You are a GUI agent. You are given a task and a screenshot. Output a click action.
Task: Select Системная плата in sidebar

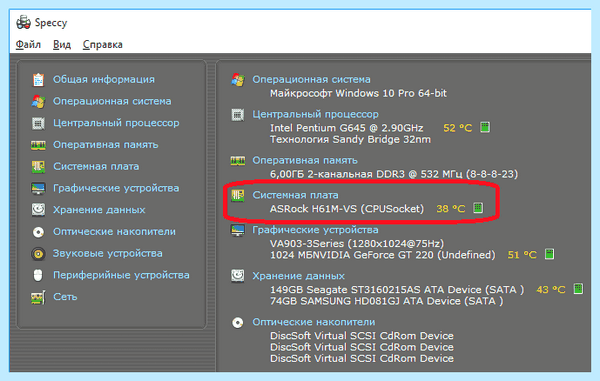coord(96,166)
